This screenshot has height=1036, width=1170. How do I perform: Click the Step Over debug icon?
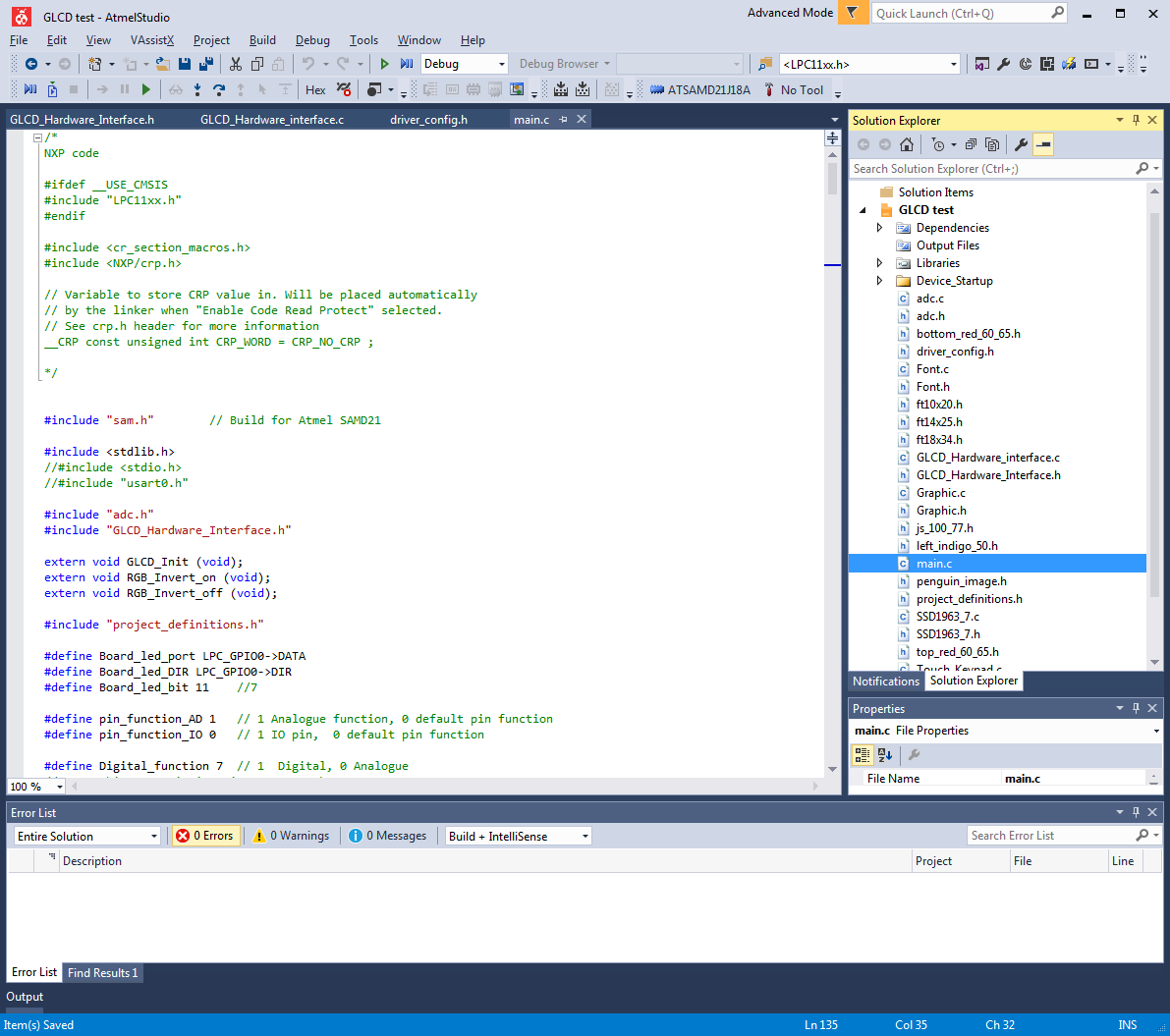pos(219,89)
